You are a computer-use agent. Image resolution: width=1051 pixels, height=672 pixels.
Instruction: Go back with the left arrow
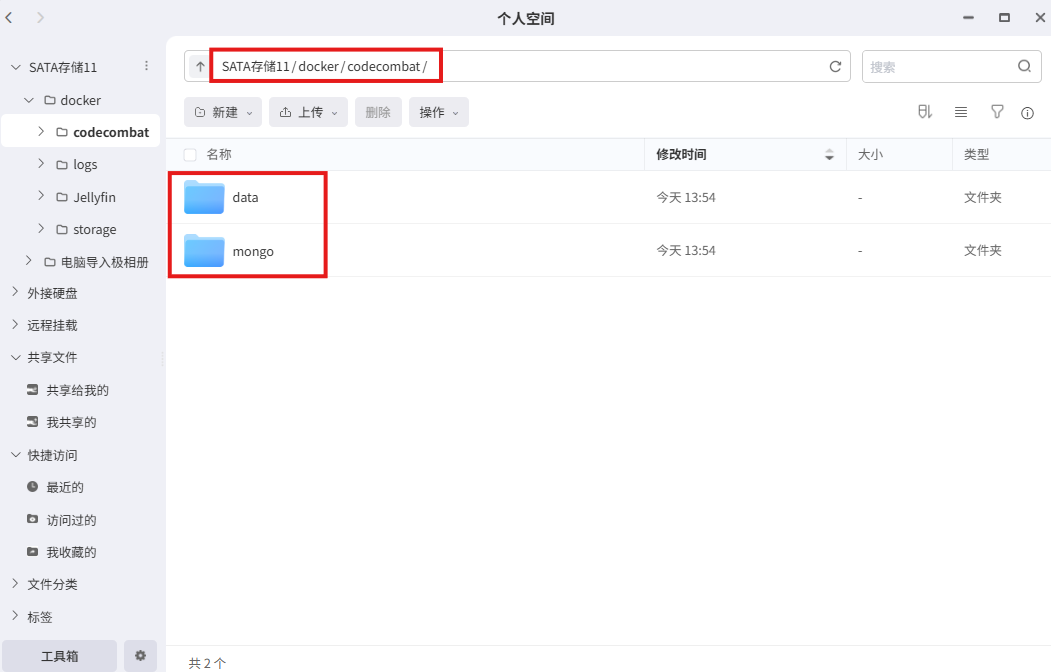[9, 17]
